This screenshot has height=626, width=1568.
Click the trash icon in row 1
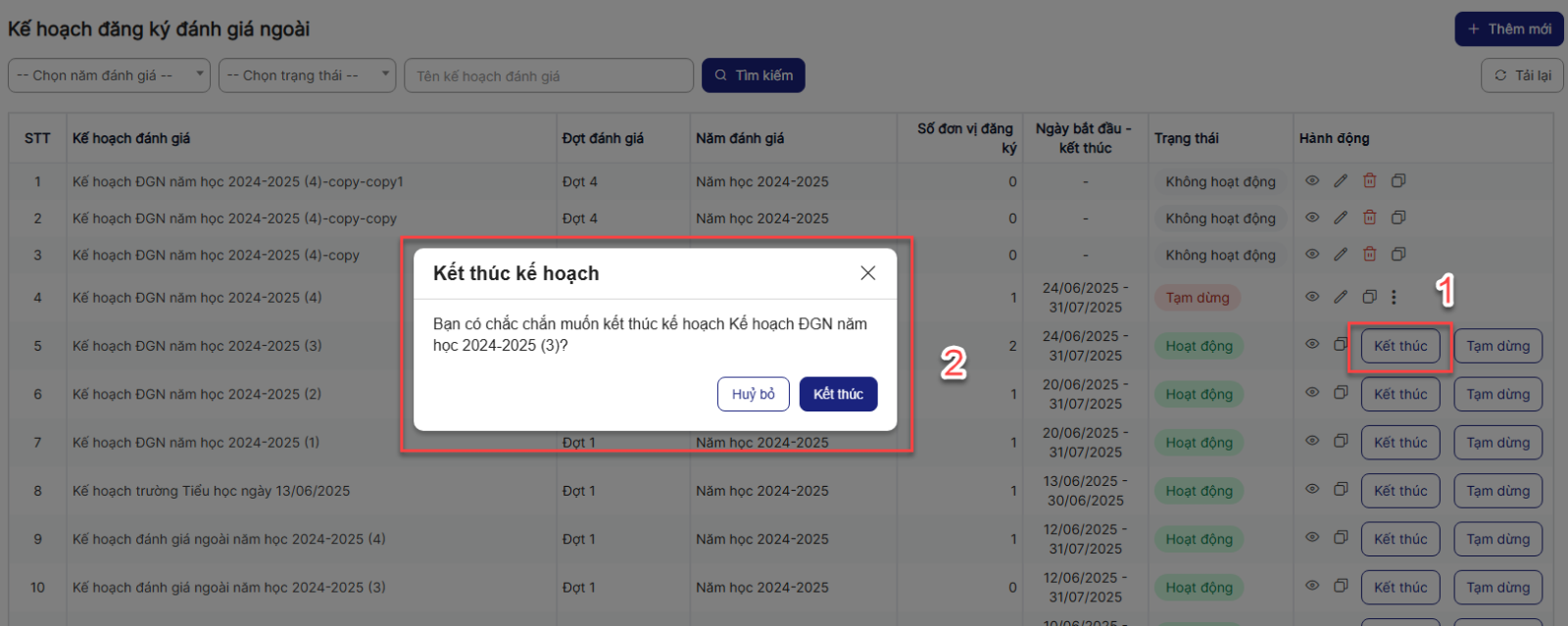point(1370,181)
